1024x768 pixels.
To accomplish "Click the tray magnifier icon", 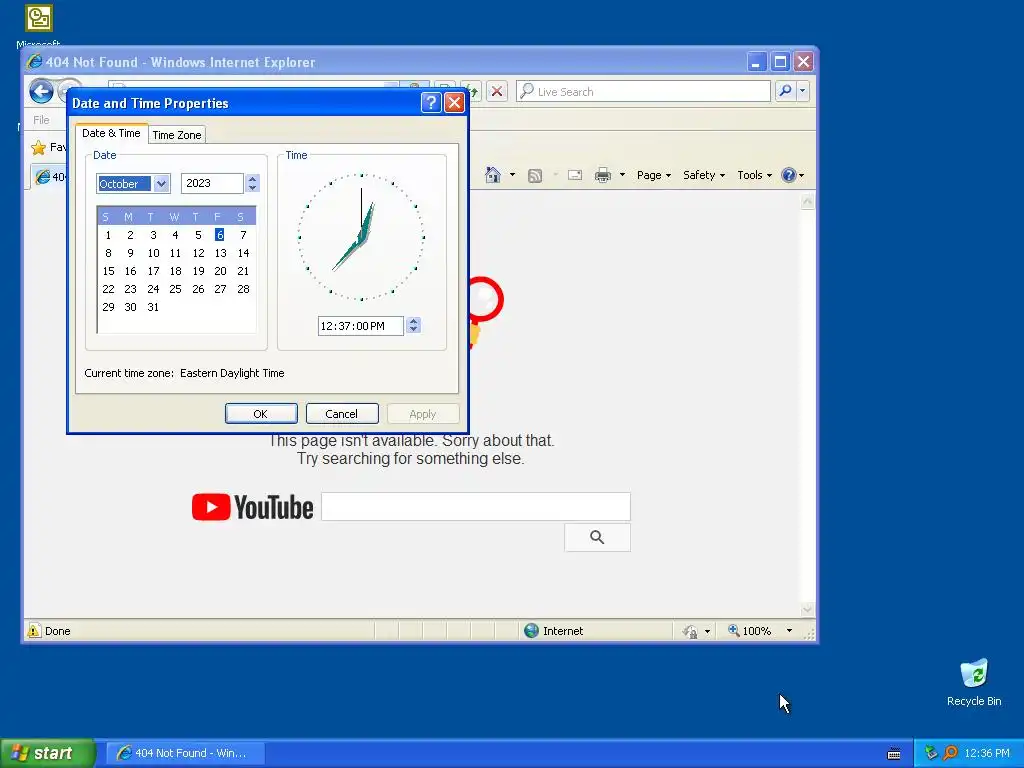I will coord(950,753).
